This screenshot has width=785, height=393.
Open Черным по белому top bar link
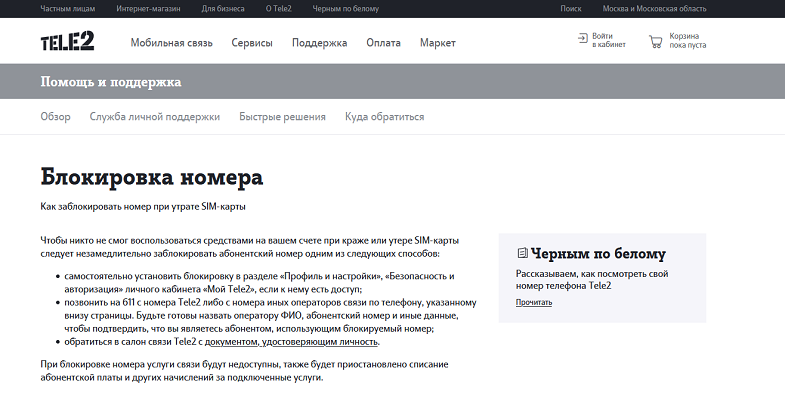[345, 9]
